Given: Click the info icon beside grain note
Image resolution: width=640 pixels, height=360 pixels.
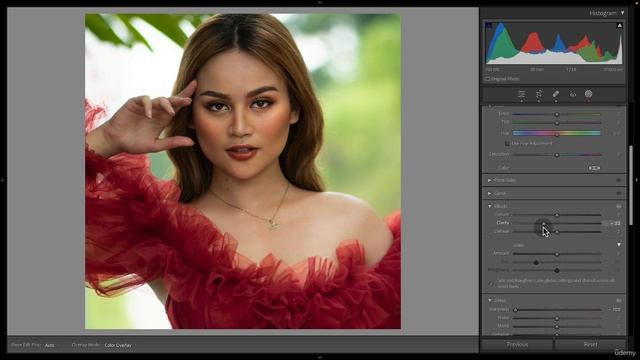Looking at the screenshot, I should (491, 283).
